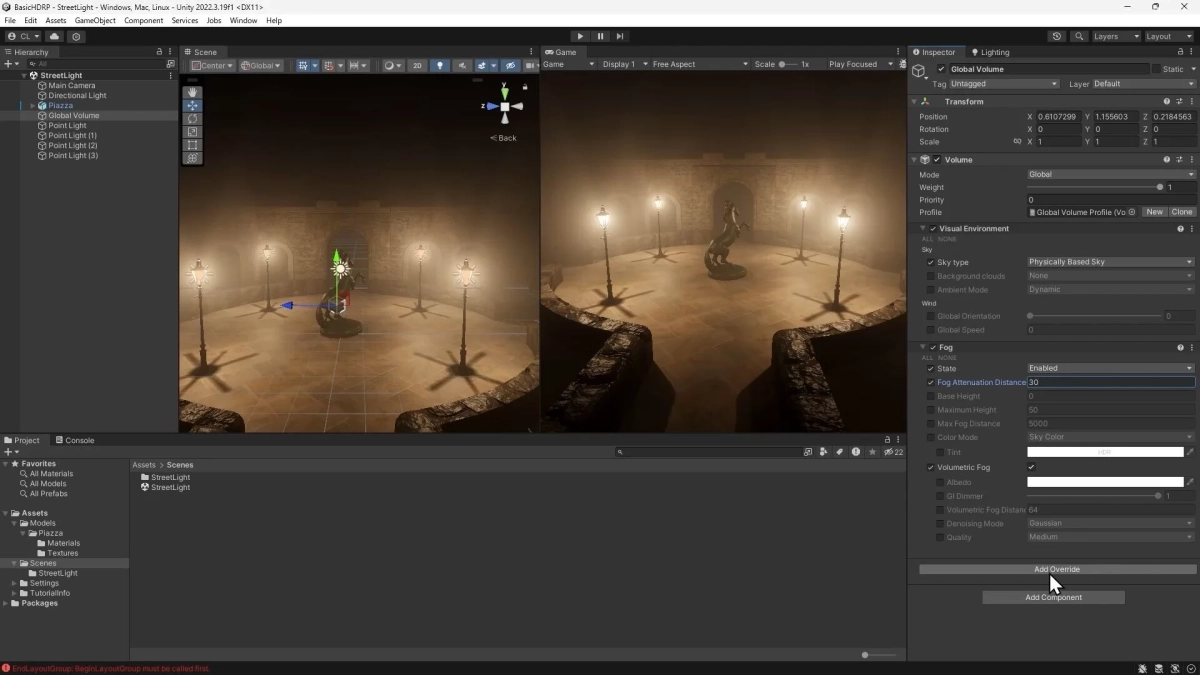Click the Fog Attenuation Distance input field
This screenshot has height=675, width=1200.
[1111, 382]
